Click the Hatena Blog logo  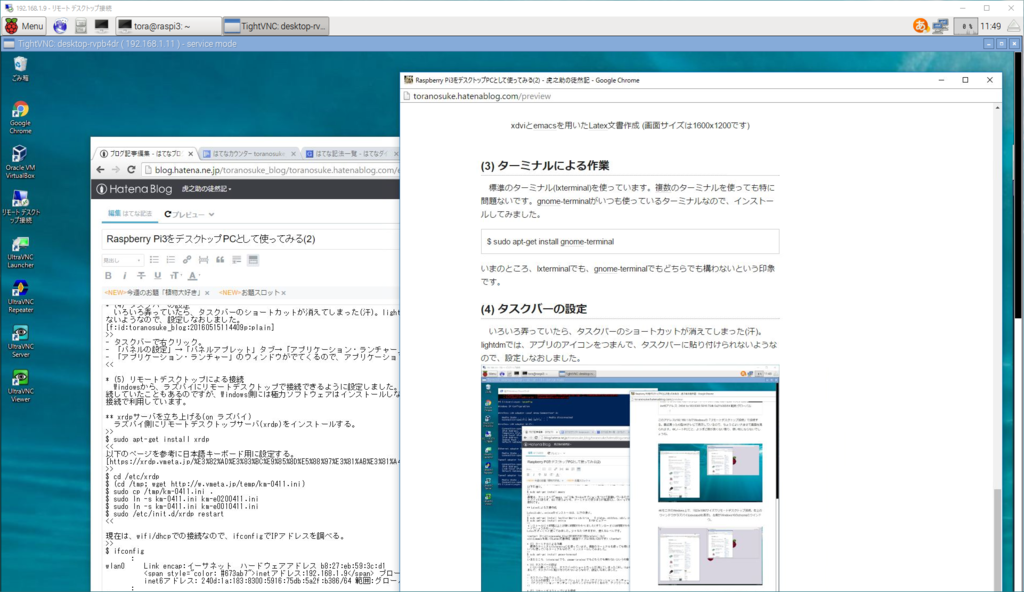(x=135, y=189)
